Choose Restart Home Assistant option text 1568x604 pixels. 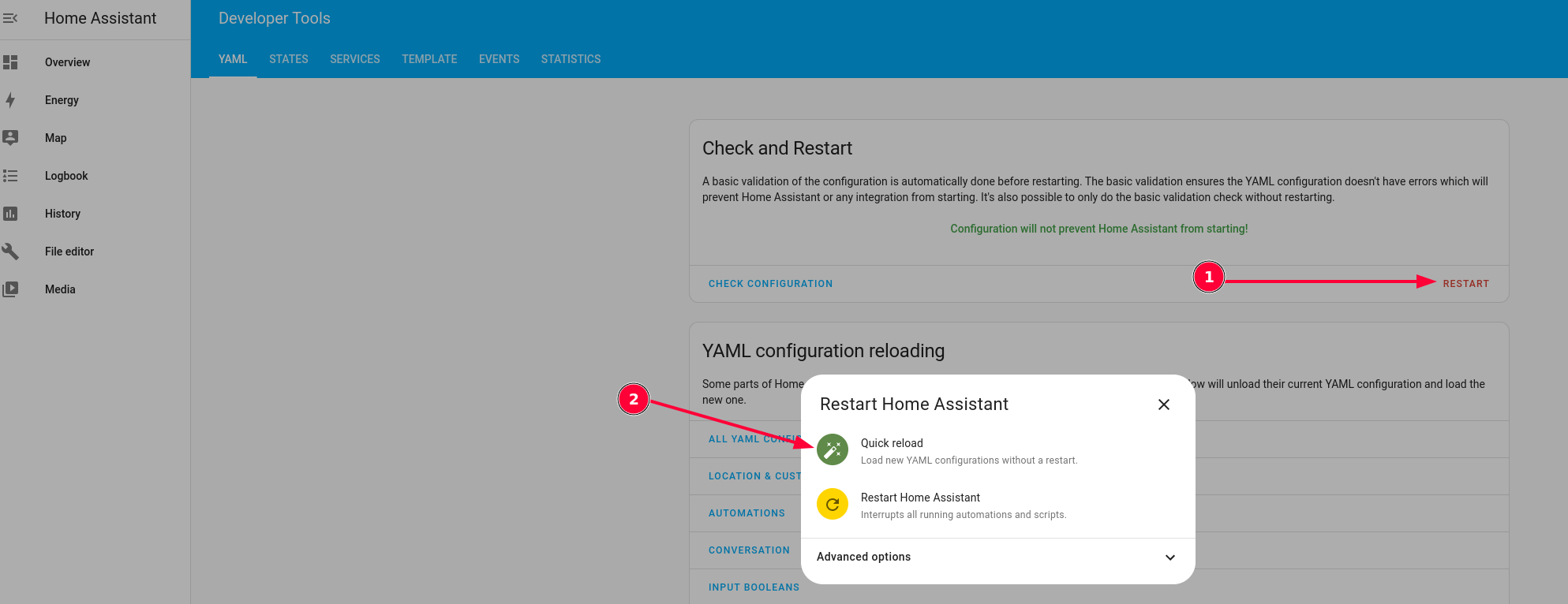pyautogui.click(x=920, y=498)
